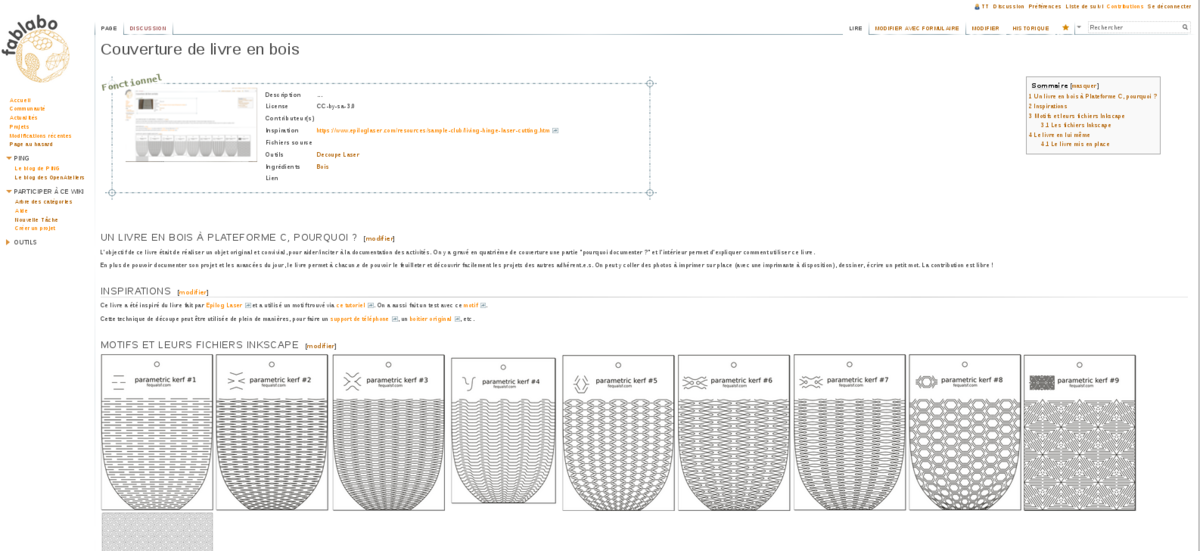Open the more actions dropdown arrow by the star

[1079, 28]
